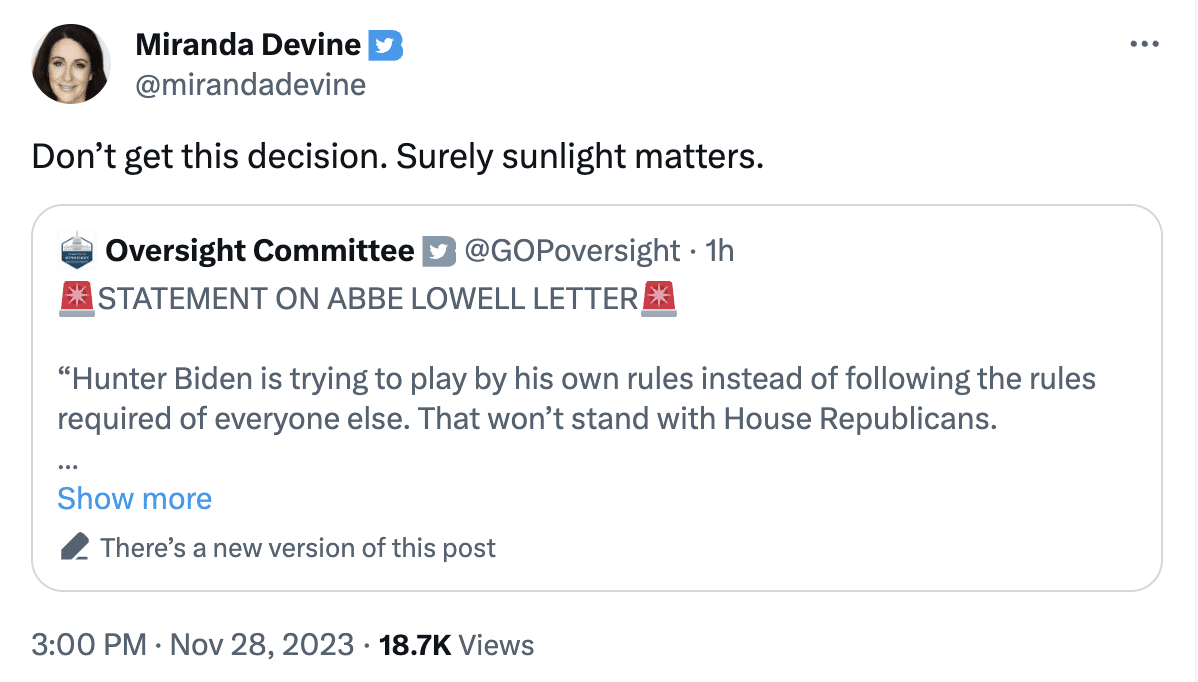The height and width of the screenshot is (682, 1198).
Task: Click the @GOPoversight handle
Action: coord(573,251)
